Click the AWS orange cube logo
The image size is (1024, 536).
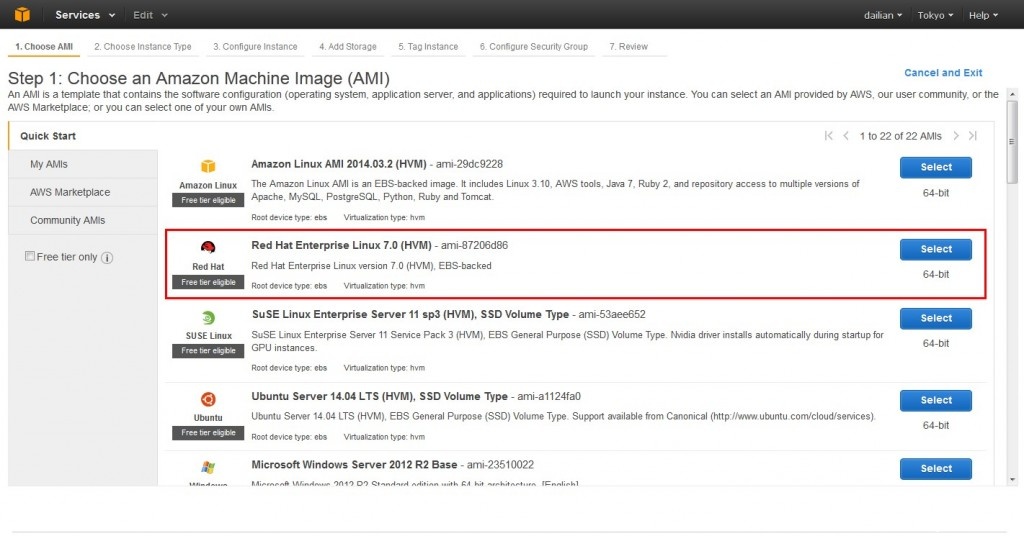(22, 15)
